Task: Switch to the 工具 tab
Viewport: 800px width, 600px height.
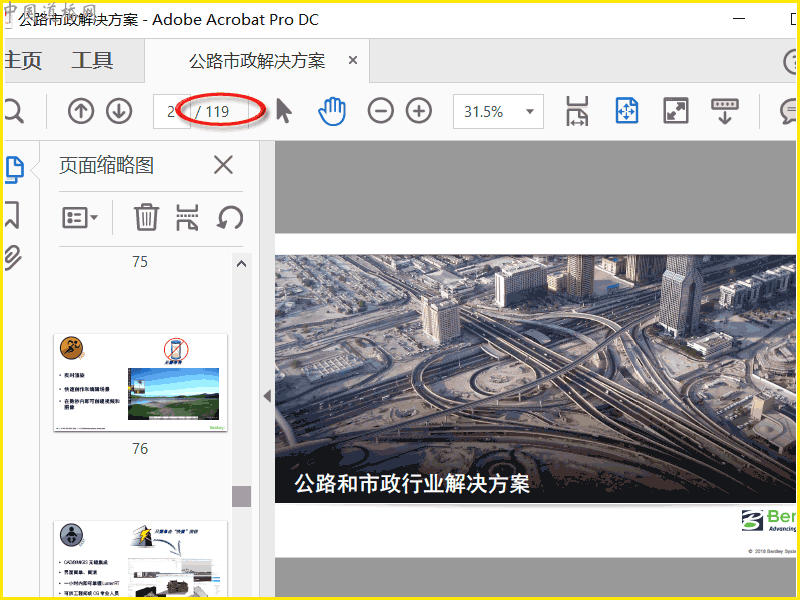Action: pyautogui.click(x=92, y=61)
